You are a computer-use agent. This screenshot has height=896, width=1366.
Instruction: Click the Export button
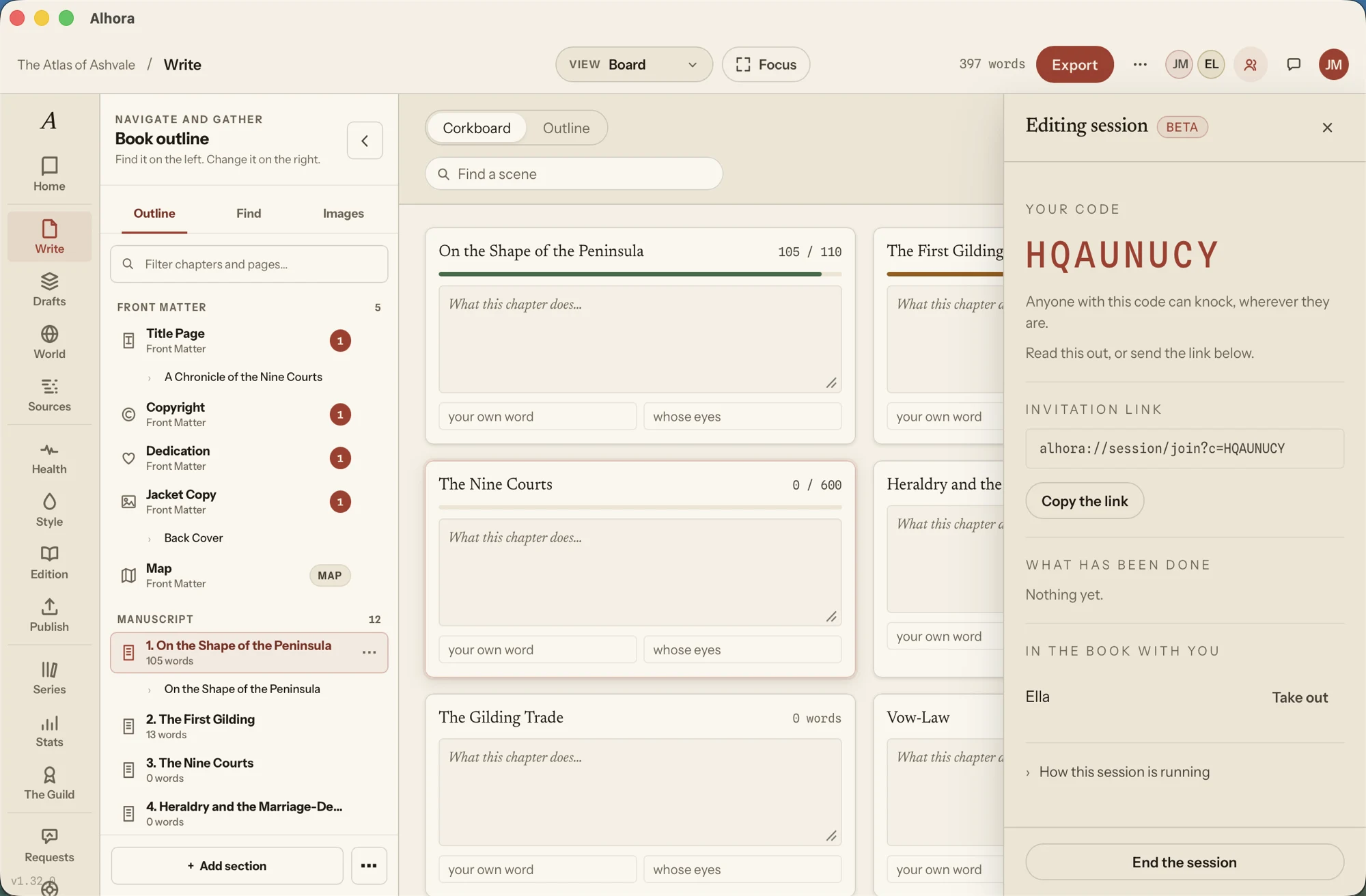[x=1074, y=64]
